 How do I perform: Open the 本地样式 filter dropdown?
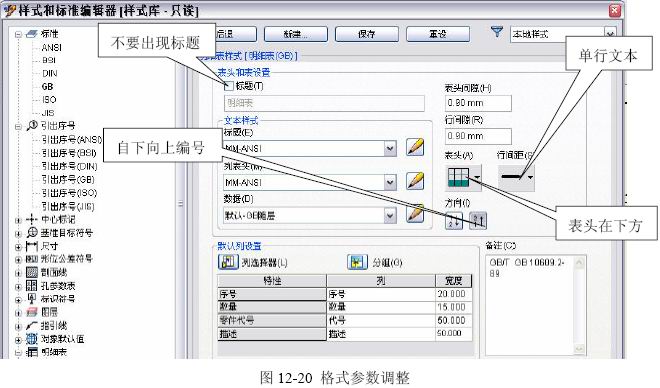[610, 34]
